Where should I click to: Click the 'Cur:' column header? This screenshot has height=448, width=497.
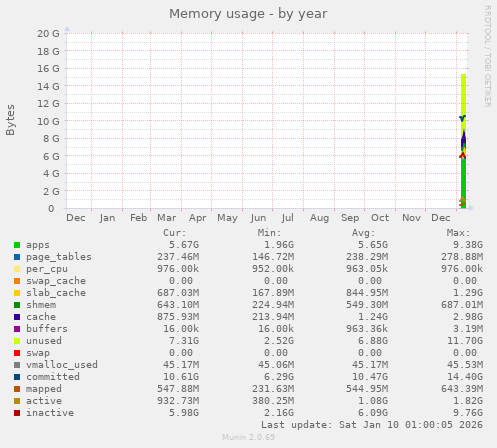175,233
